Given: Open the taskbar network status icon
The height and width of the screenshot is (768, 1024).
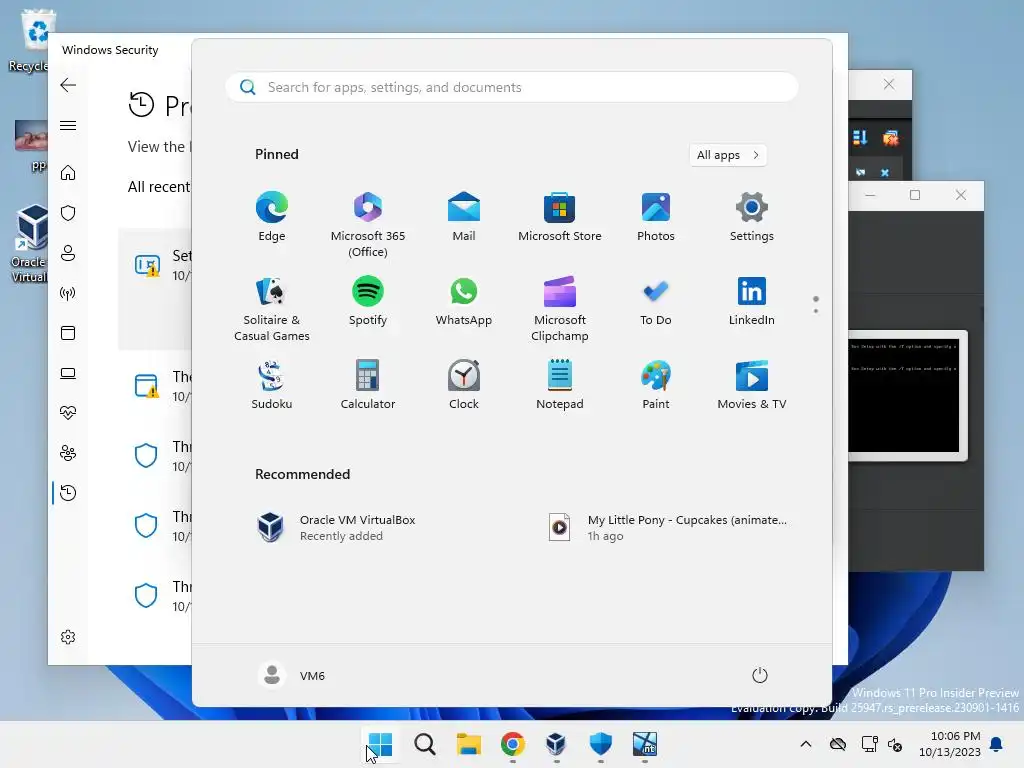Looking at the screenshot, I should coord(869,744).
